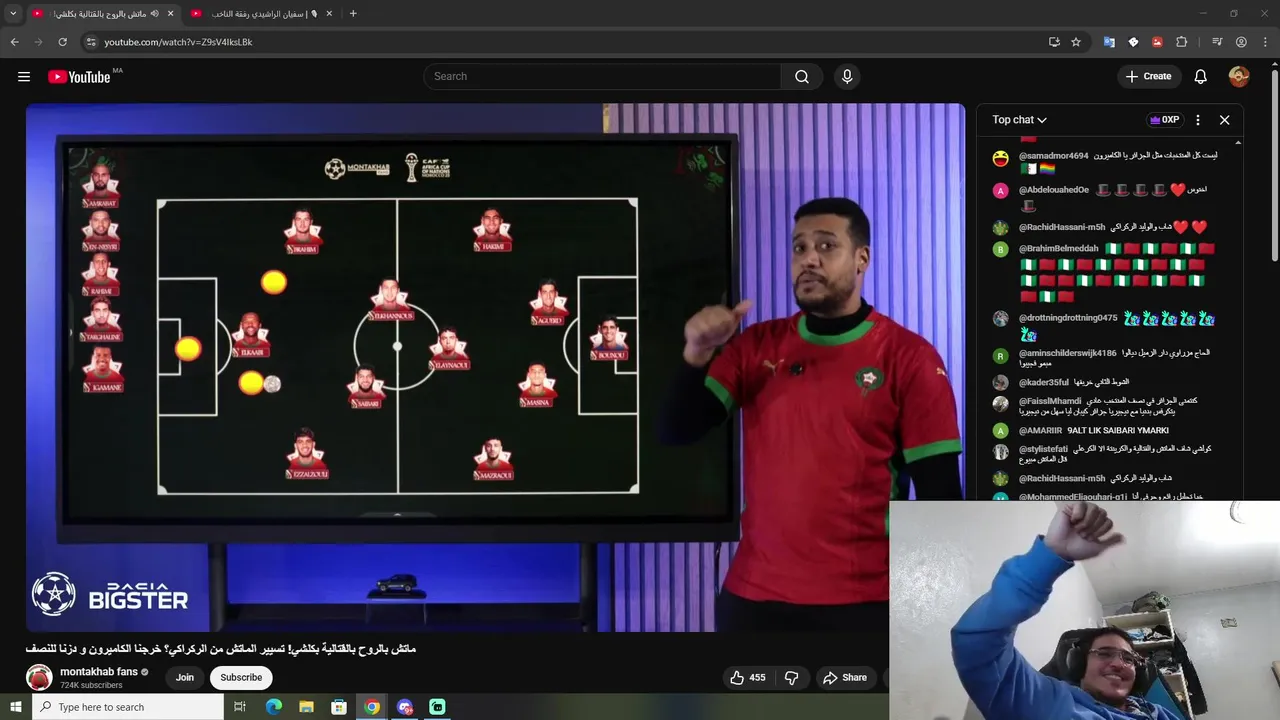Bookmark this page with the star
The image size is (1280, 720).
point(1076,42)
